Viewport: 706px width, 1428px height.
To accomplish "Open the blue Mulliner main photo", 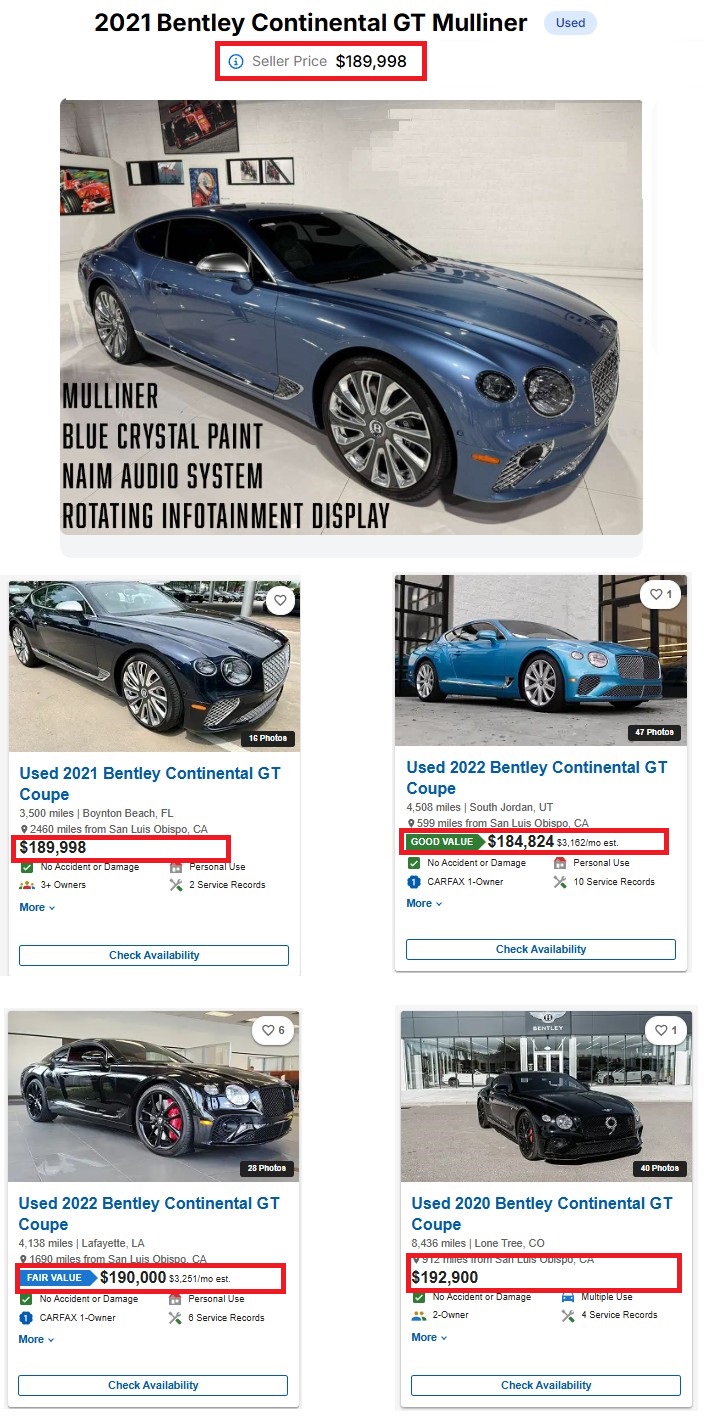I will coord(351,317).
